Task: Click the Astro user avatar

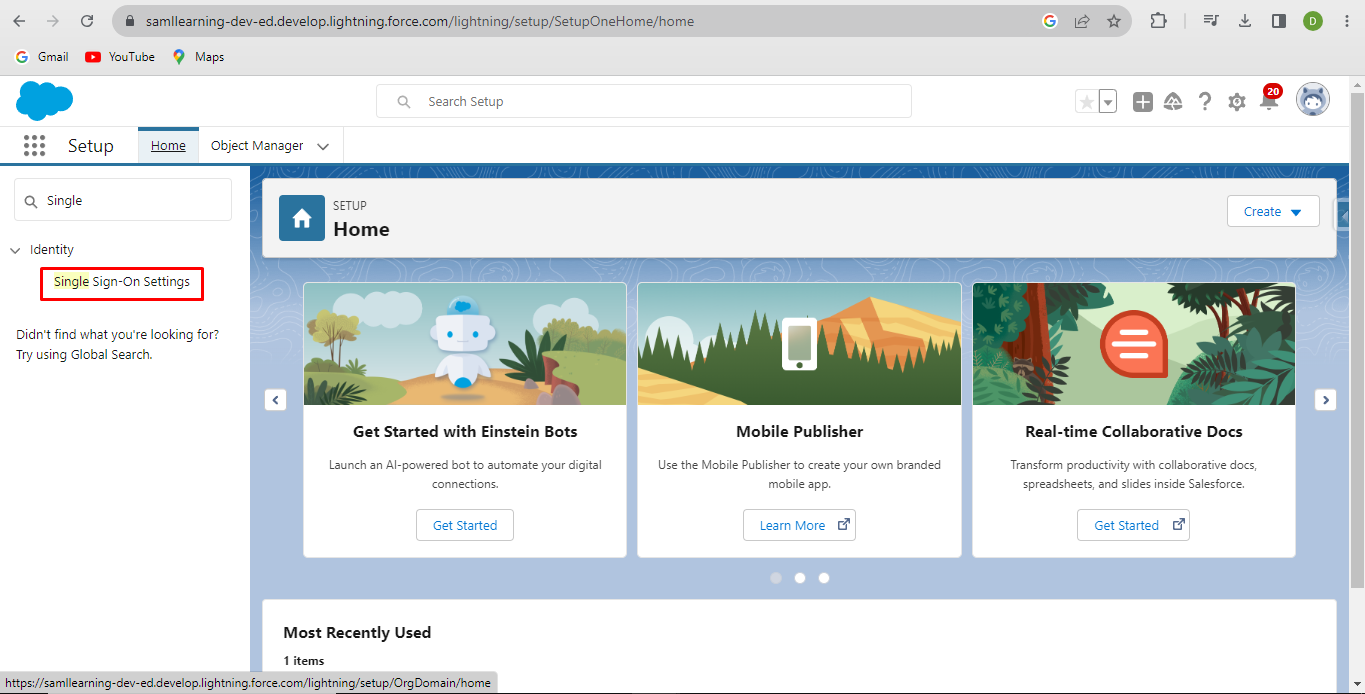Action: (x=1313, y=99)
